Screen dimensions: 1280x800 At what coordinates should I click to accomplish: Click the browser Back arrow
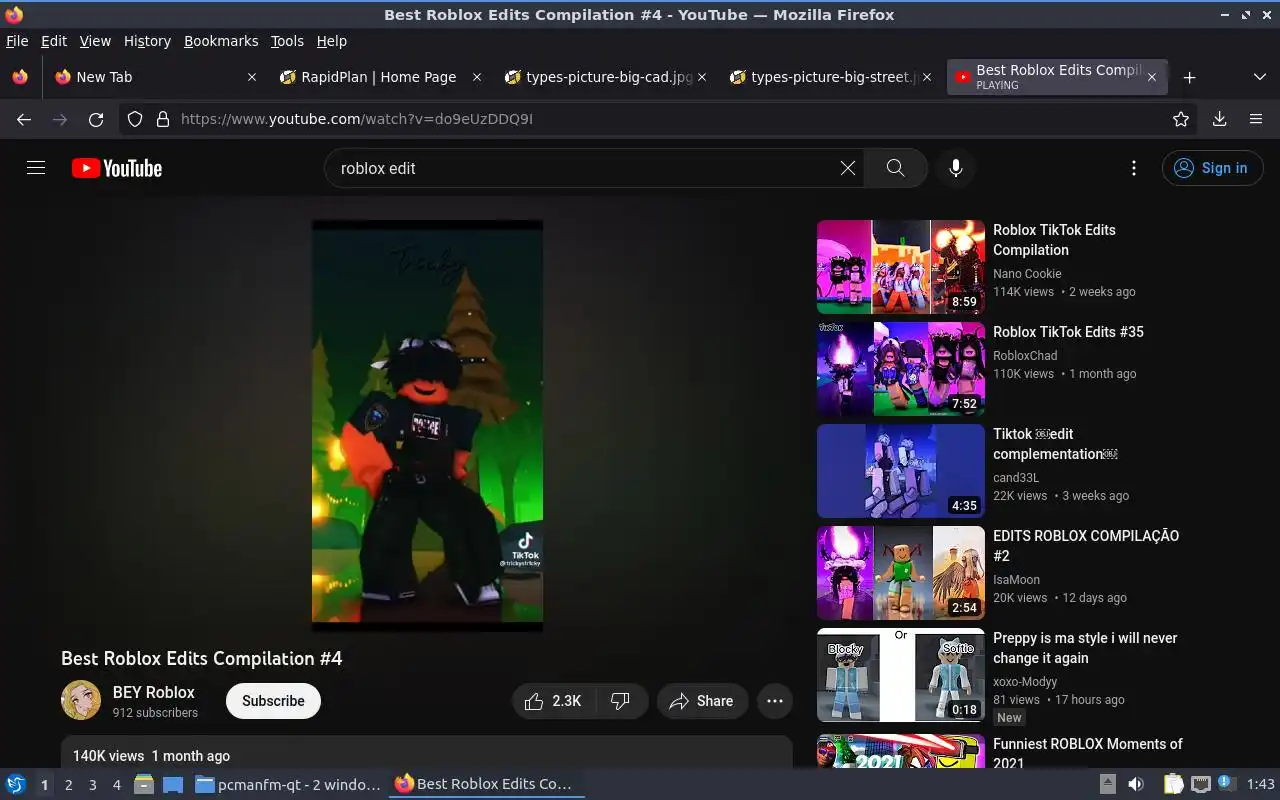coord(24,119)
